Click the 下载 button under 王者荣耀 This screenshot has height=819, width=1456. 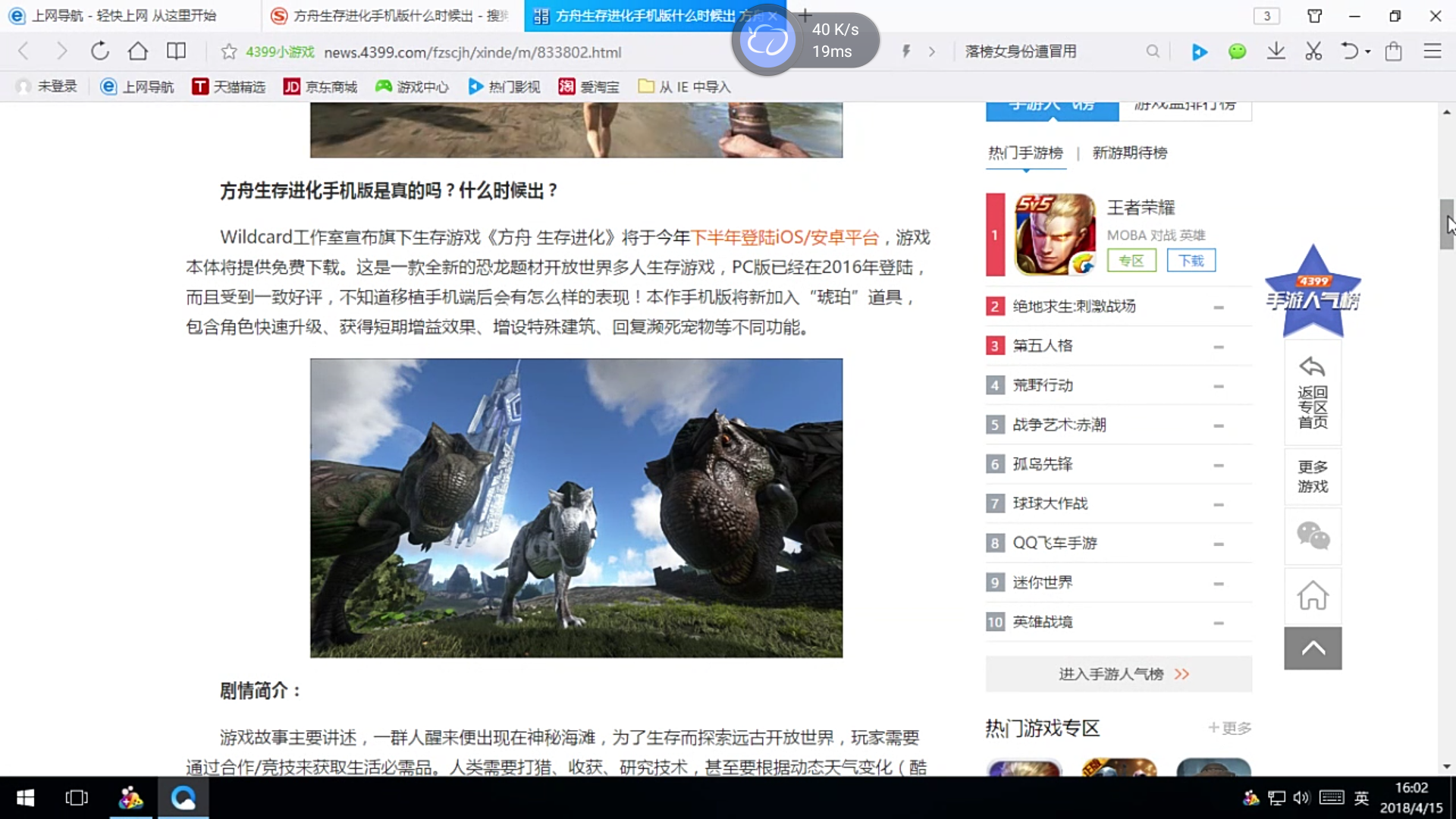1191,261
